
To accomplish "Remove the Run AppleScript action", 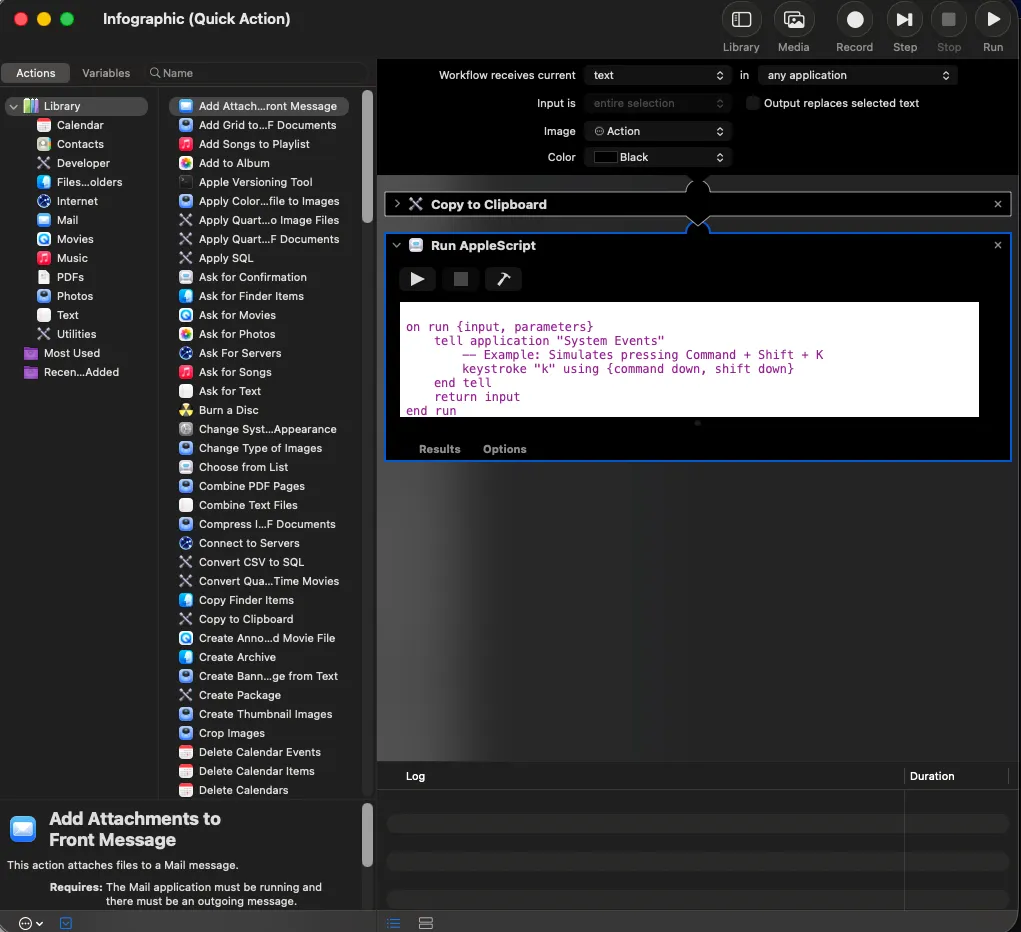I will [x=998, y=246].
